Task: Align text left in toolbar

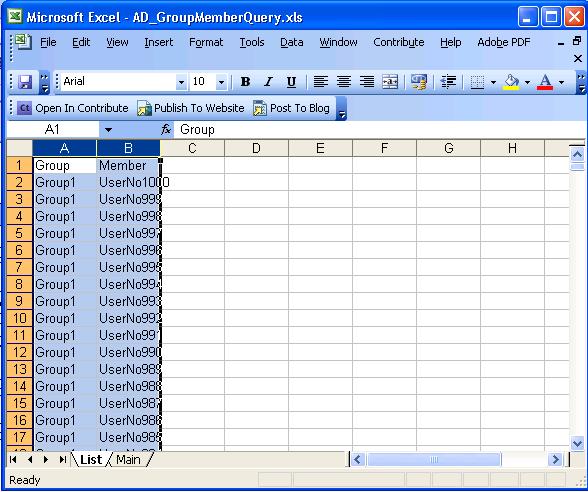Action: point(320,82)
